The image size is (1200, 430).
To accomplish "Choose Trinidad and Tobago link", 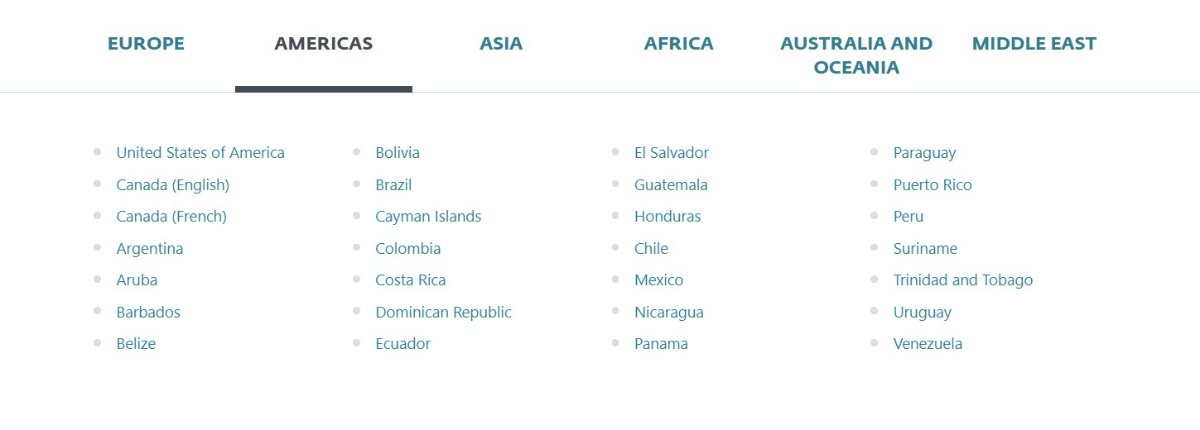I will (962, 280).
